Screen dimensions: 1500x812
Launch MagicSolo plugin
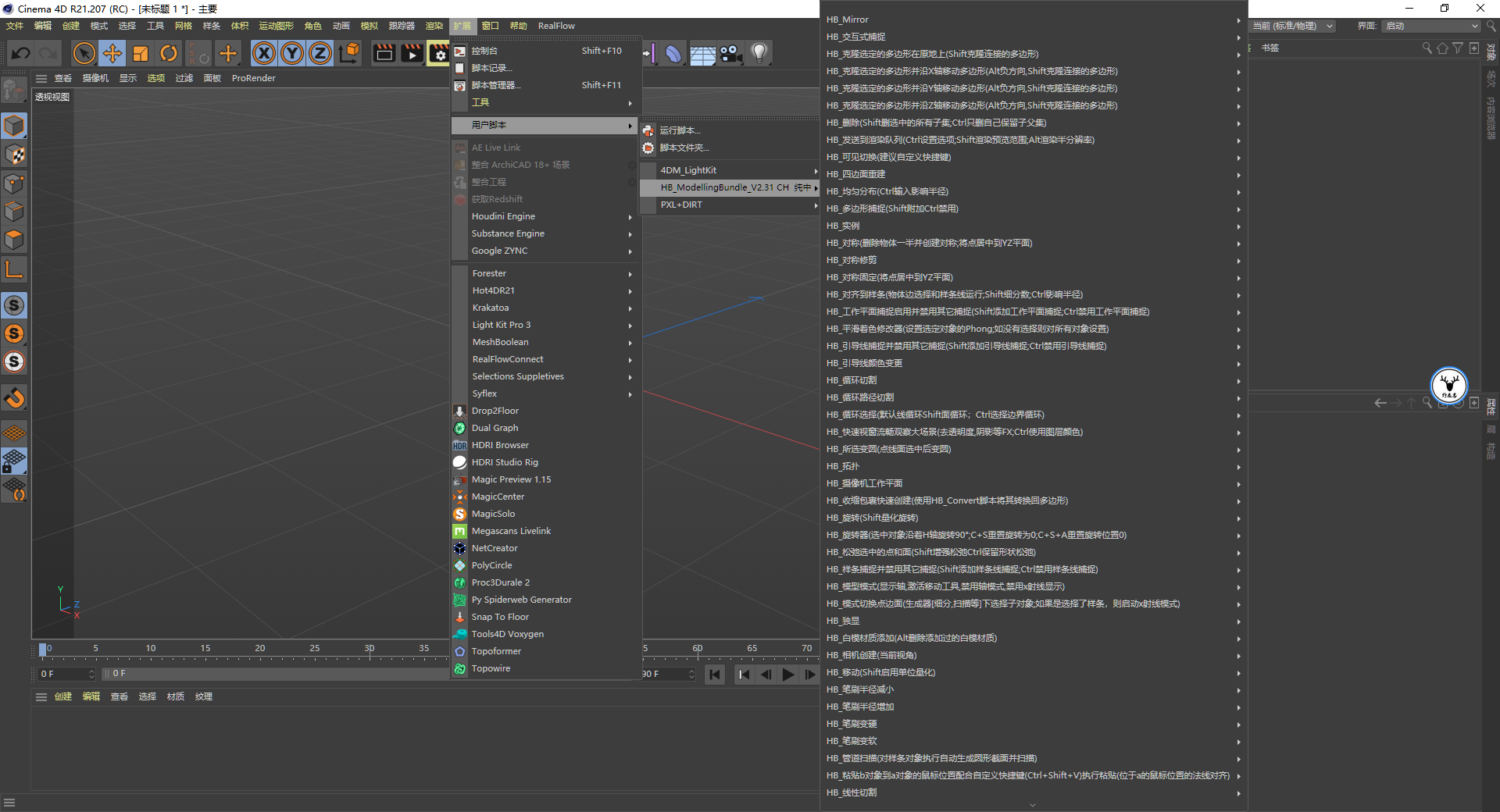pyautogui.click(x=546, y=514)
